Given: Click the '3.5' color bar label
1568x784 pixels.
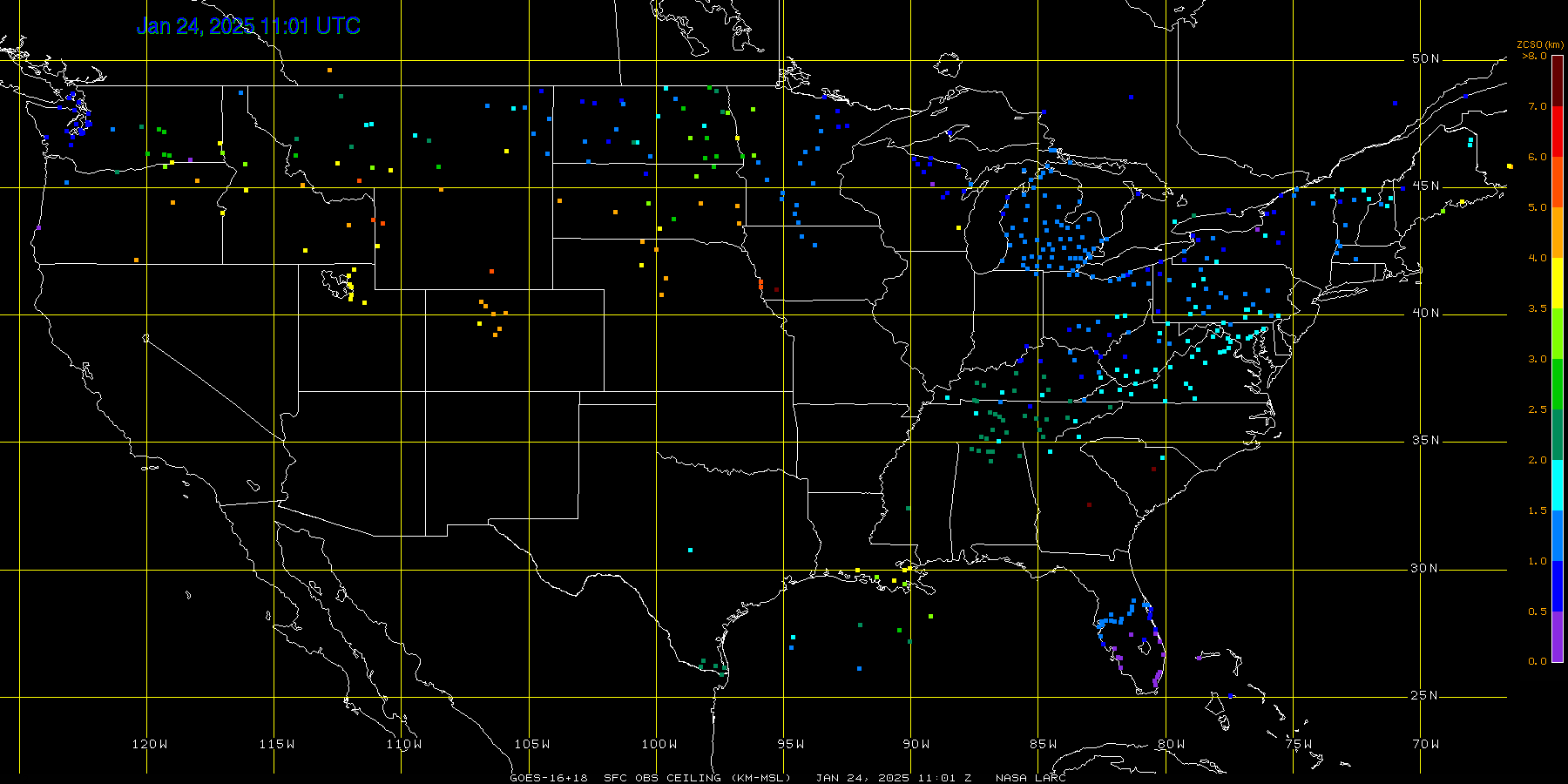Looking at the screenshot, I should pos(1538,308).
